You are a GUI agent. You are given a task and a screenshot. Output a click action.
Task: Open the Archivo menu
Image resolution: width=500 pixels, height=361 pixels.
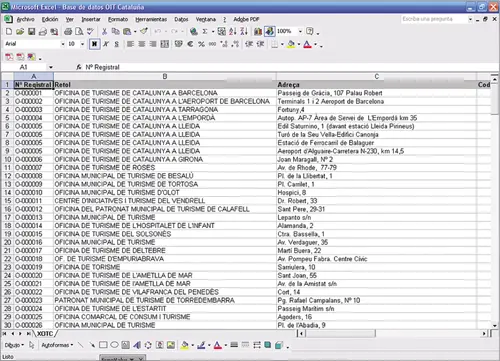pyautogui.click(x=26, y=19)
